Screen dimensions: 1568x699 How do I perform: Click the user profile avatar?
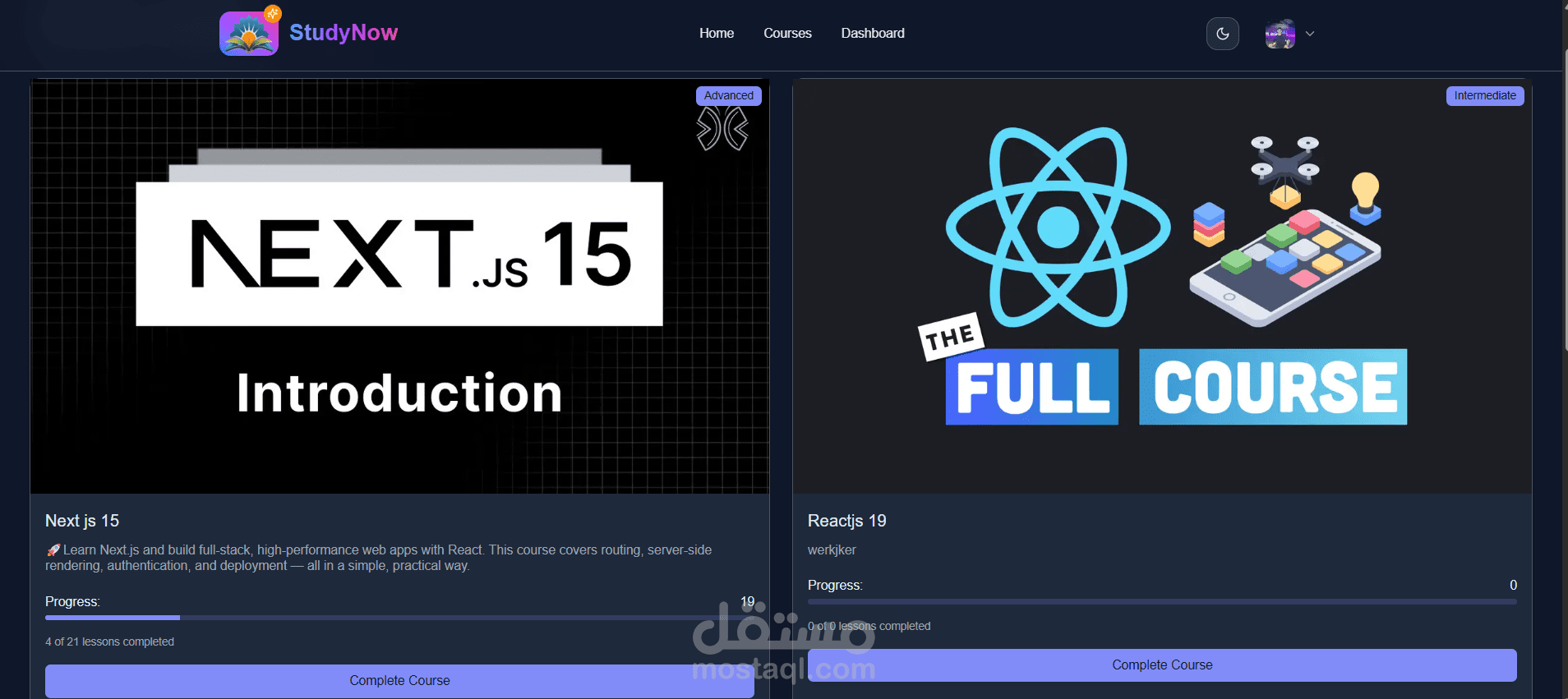[x=1280, y=34]
